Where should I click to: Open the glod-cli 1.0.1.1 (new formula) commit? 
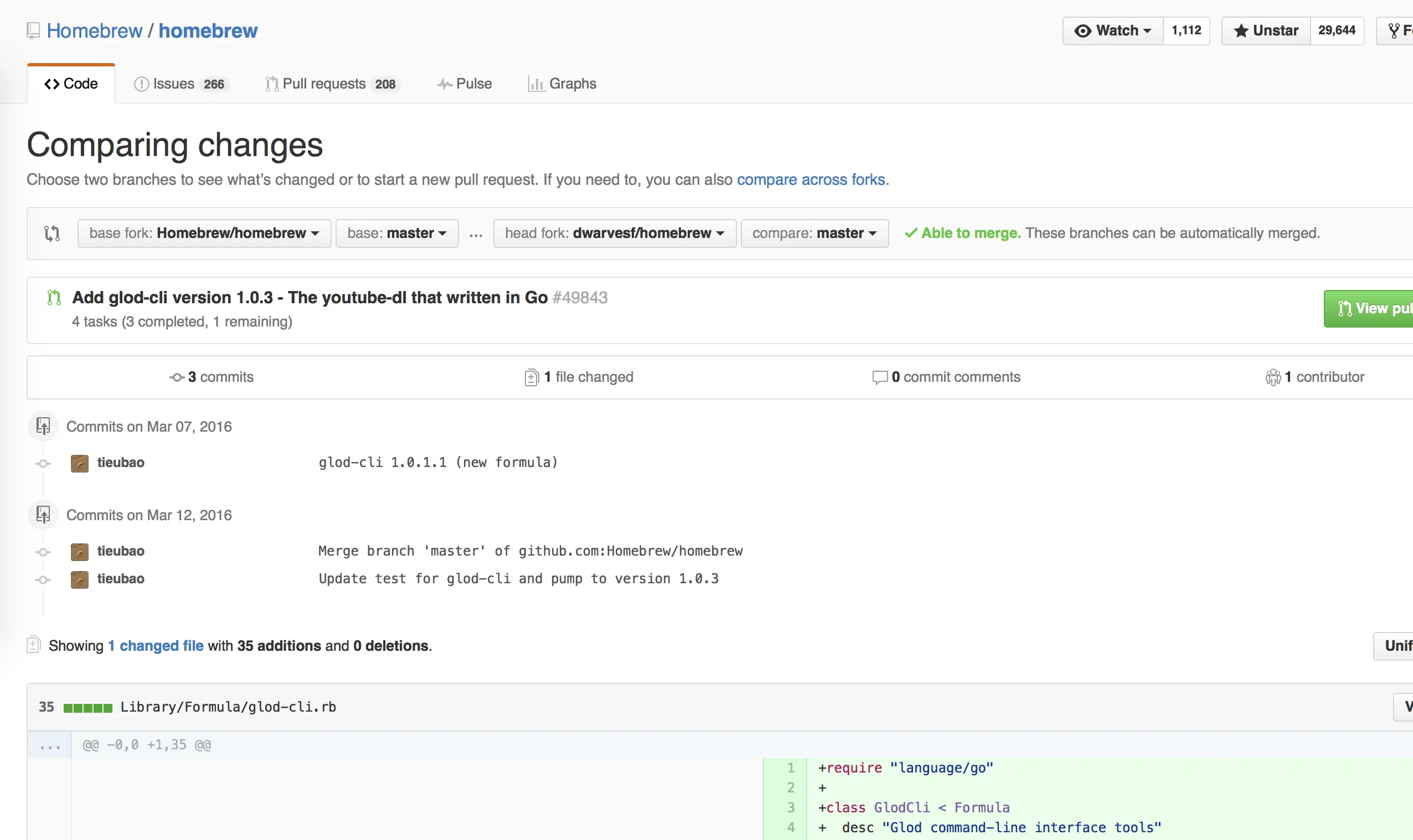click(x=439, y=463)
